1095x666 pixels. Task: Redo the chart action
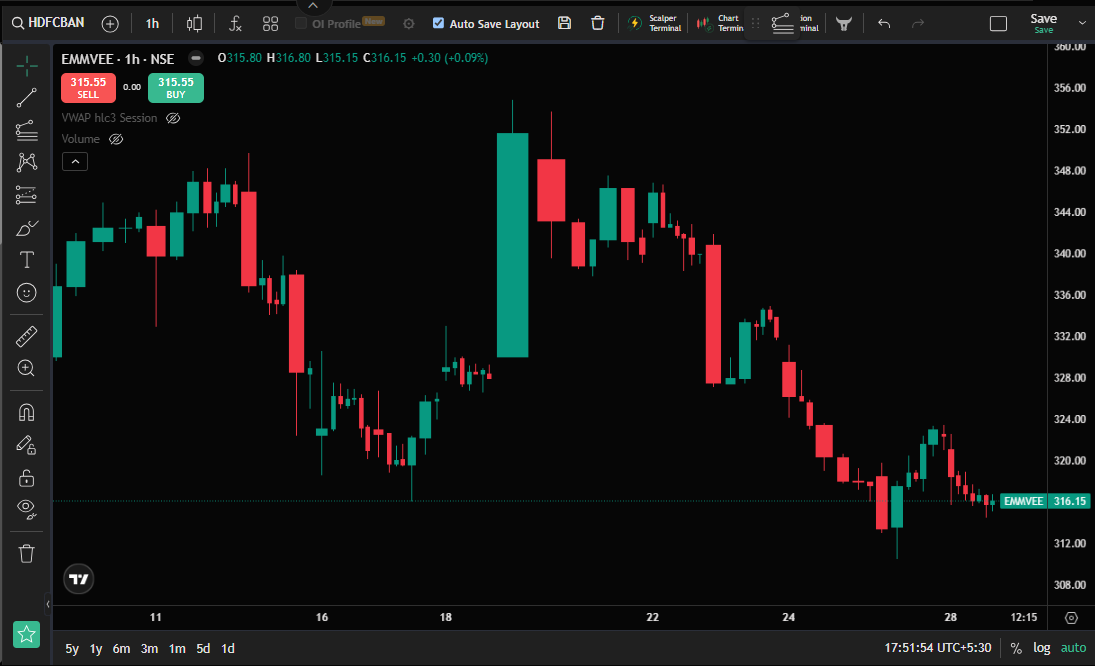pos(918,24)
